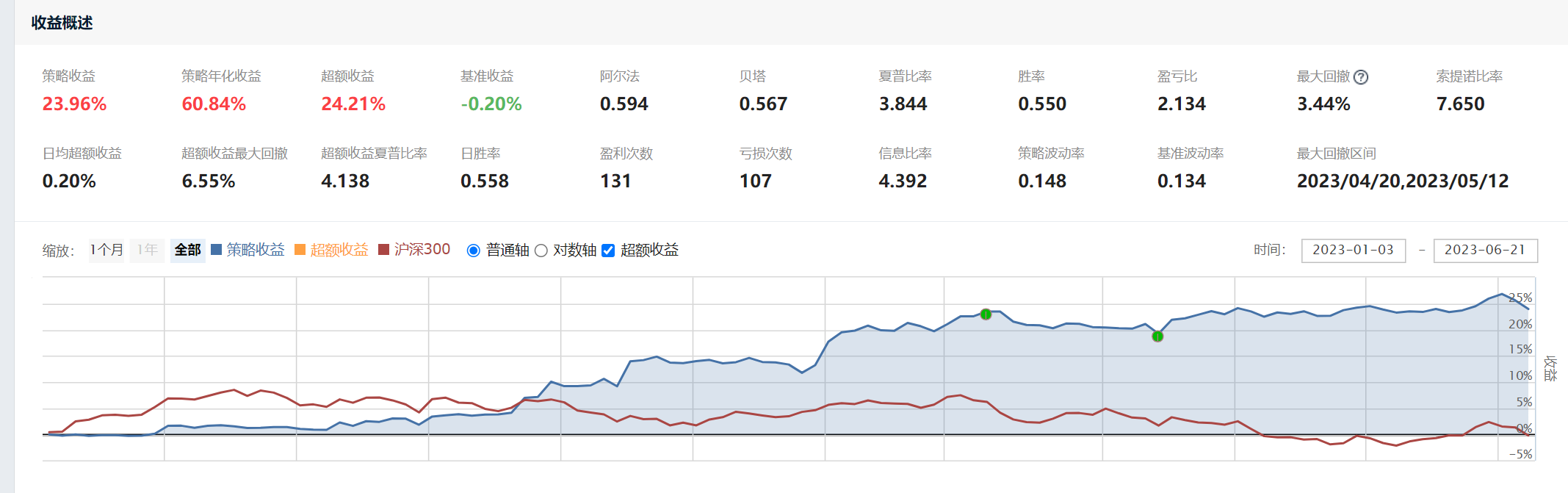Zoom chart to 1个月
Image resolution: width=1568 pixels, height=493 pixels.
tap(106, 250)
